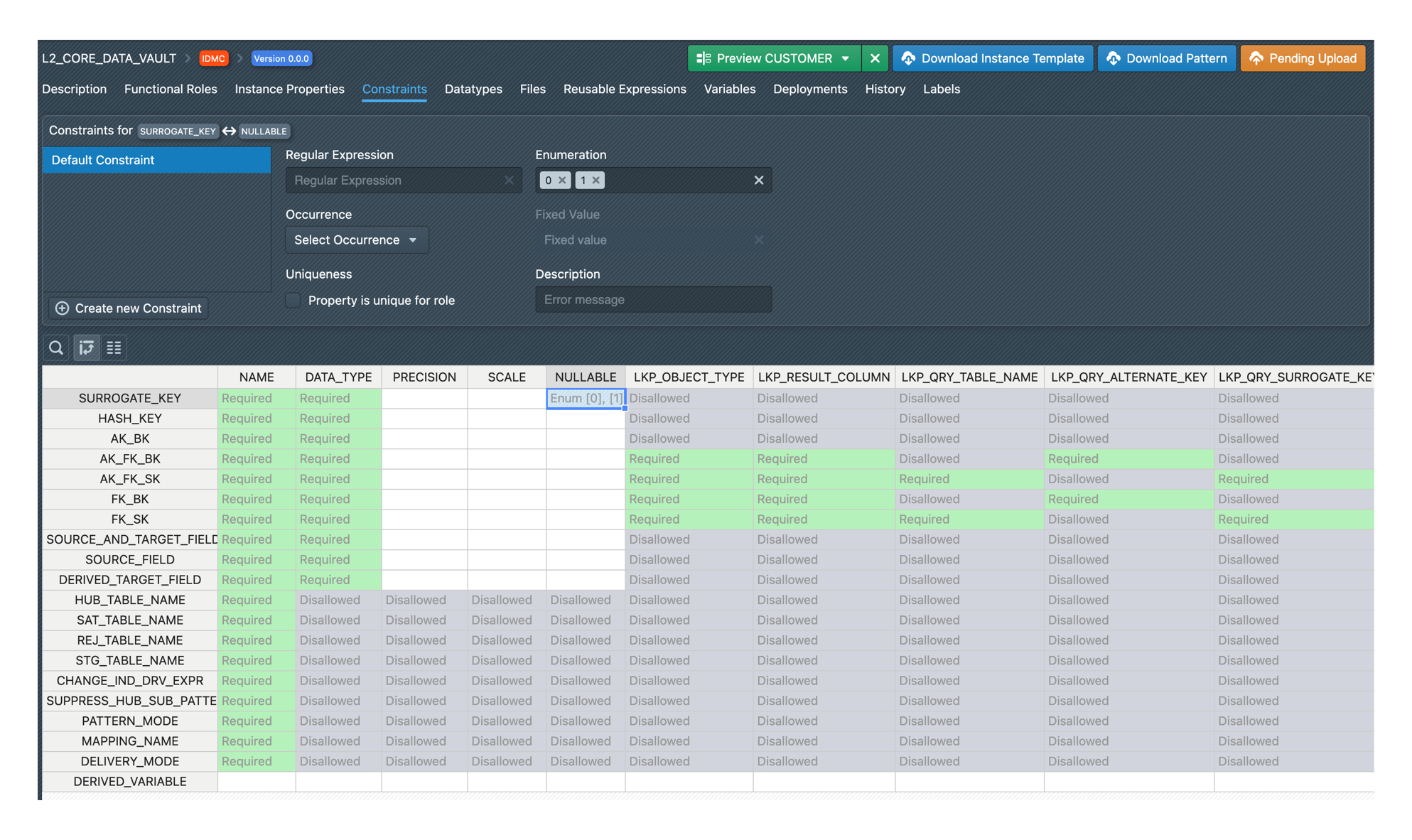Clear the Regular Expression field X icon
Screen dimensions: 1412x840
(x=509, y=181)
